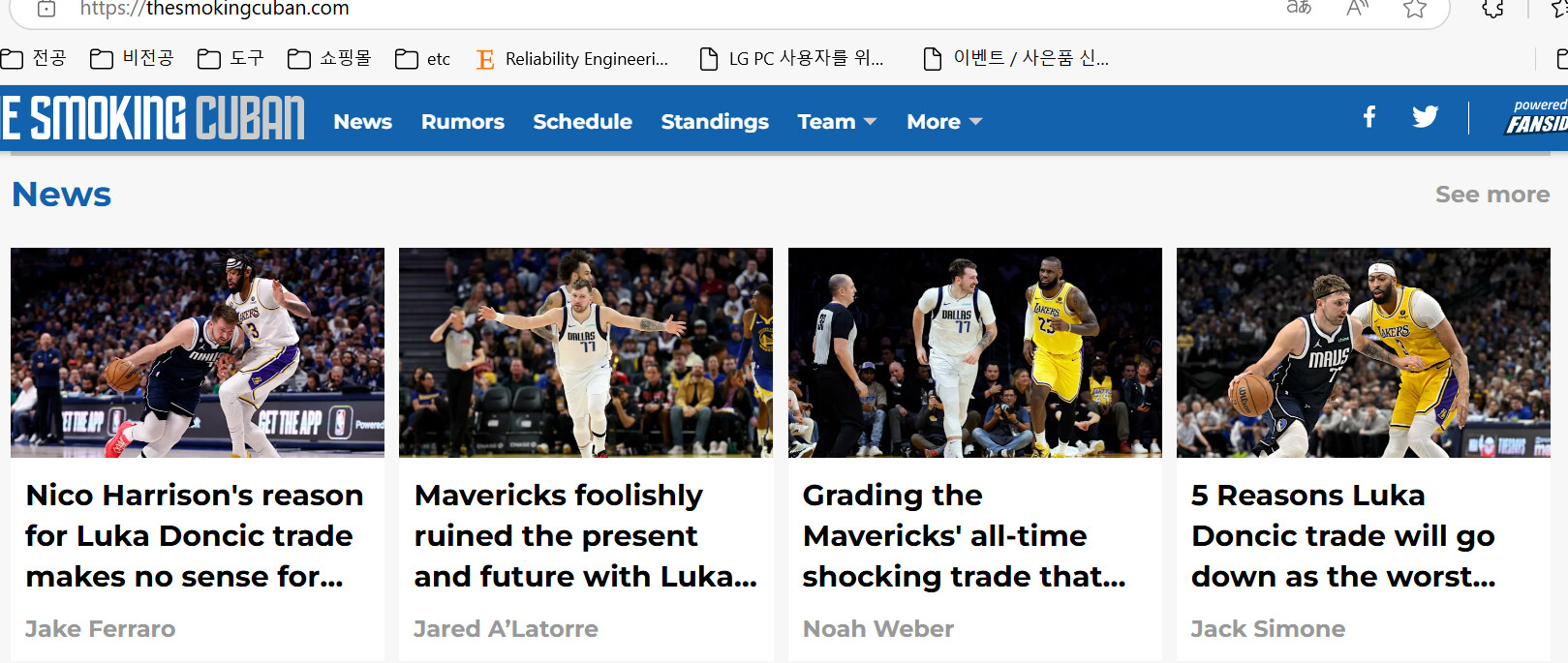Open the 비전공 bookmark folder
This screenshot has width=1568, height=663.
click(132, 59)
